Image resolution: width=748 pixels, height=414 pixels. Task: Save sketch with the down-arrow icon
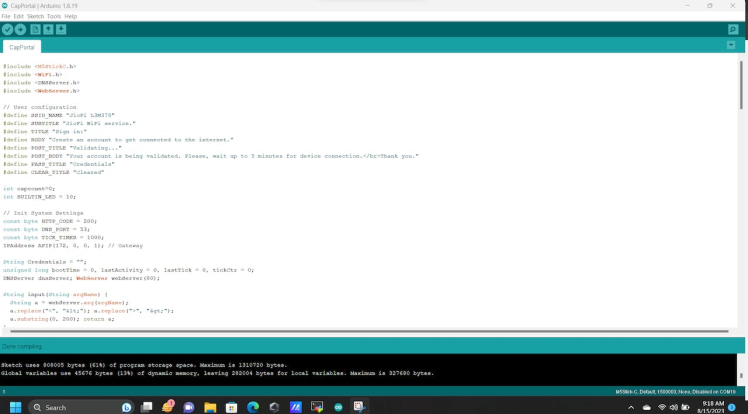tap(61, 30)
